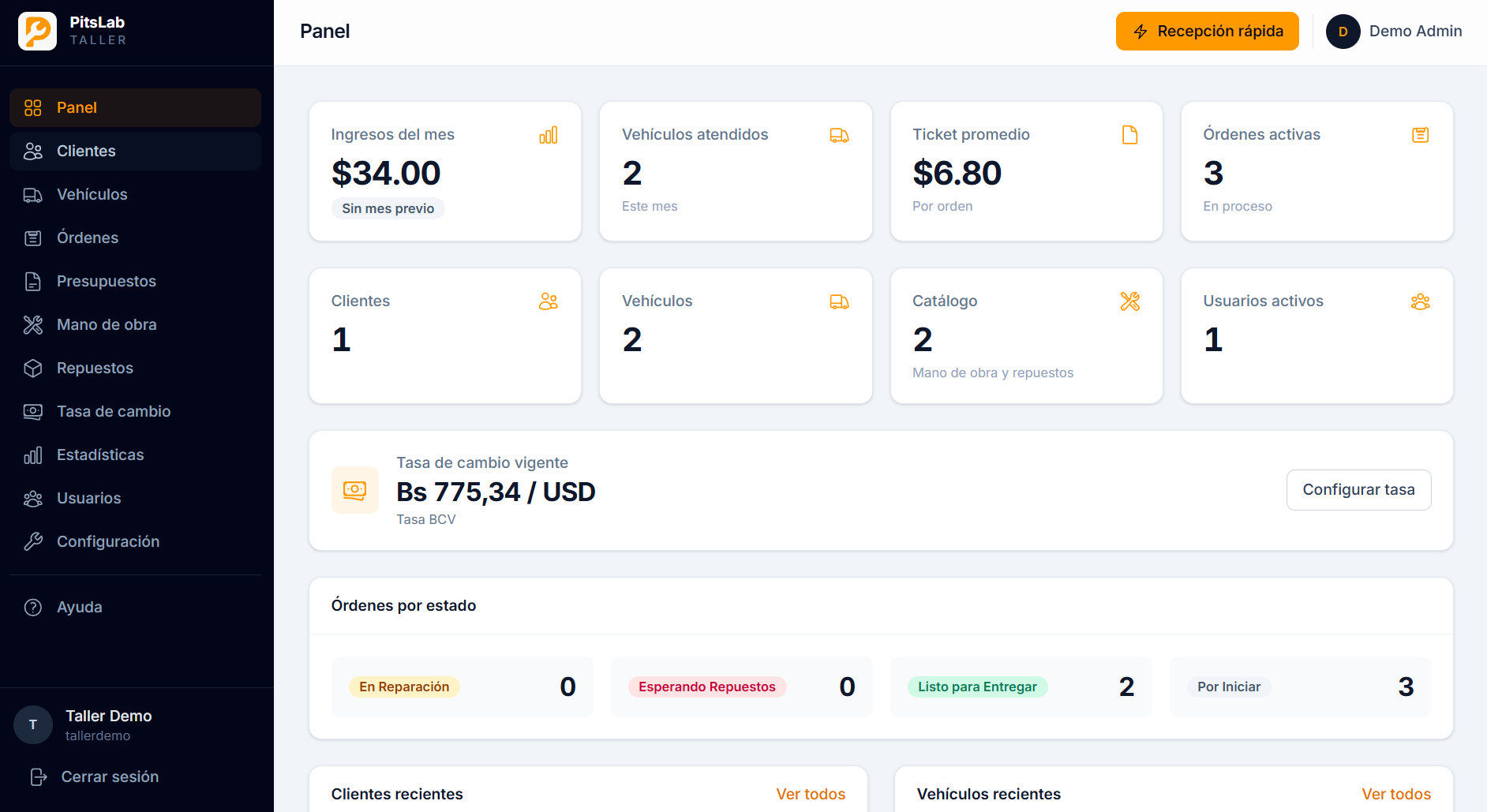Open Estadísticas in the sidebar
1487x812 pixels.
pos(135,455)
